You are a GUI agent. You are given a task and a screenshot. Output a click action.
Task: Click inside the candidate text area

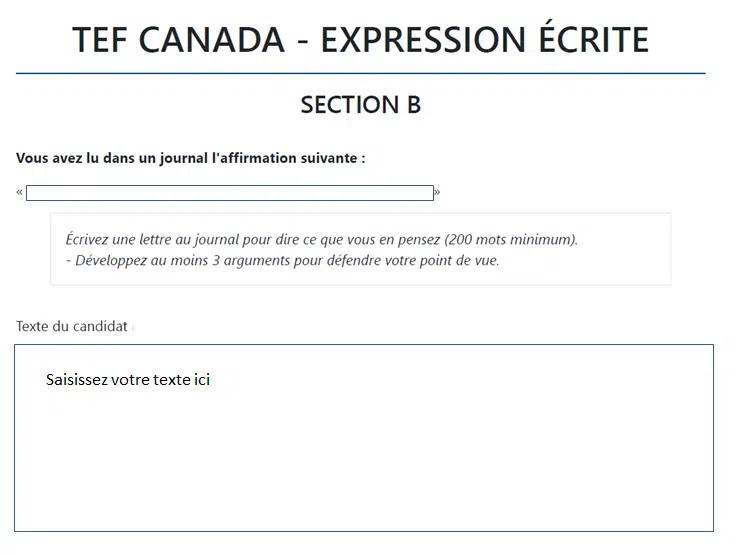pyautogui.click(x=364, y=438)
